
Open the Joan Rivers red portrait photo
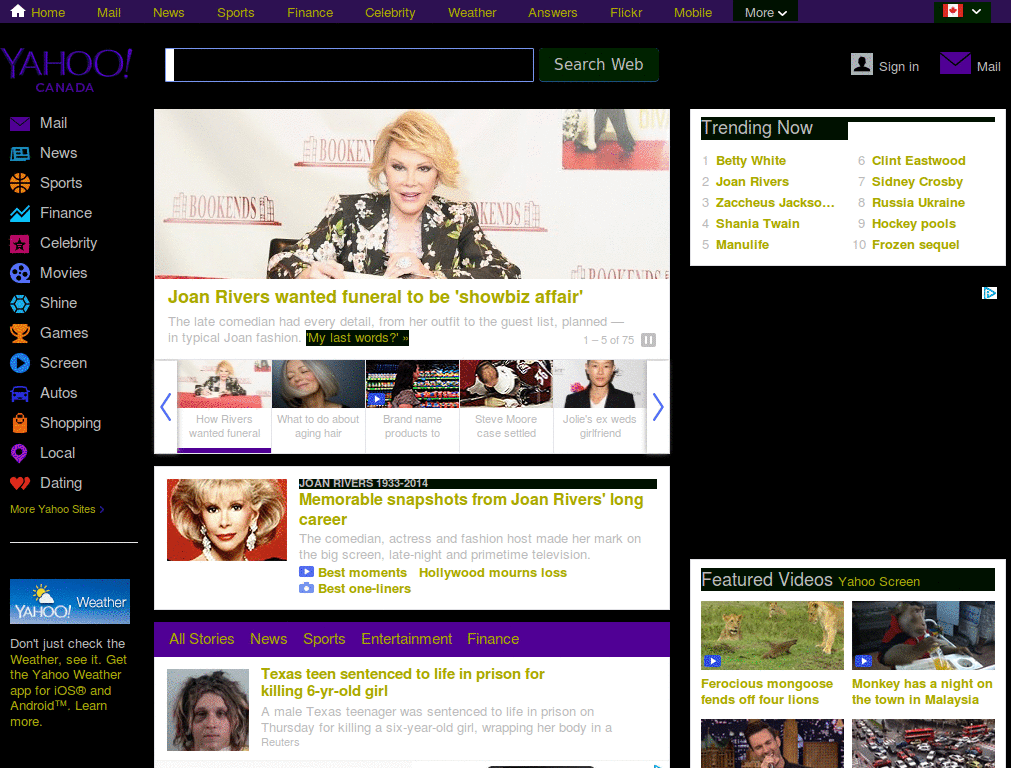pyautogui.click(x=227, y=520)
